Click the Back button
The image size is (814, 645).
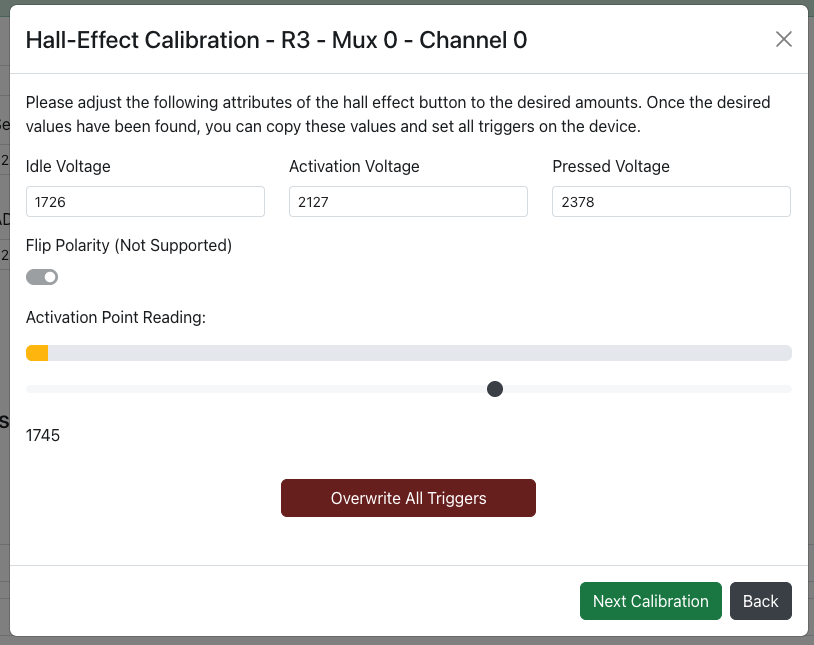point(761,601)
